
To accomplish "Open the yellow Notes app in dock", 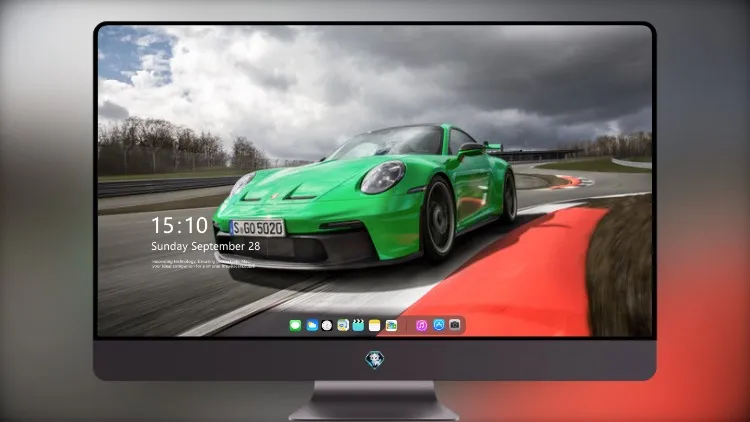I will [x=375, y=326].
